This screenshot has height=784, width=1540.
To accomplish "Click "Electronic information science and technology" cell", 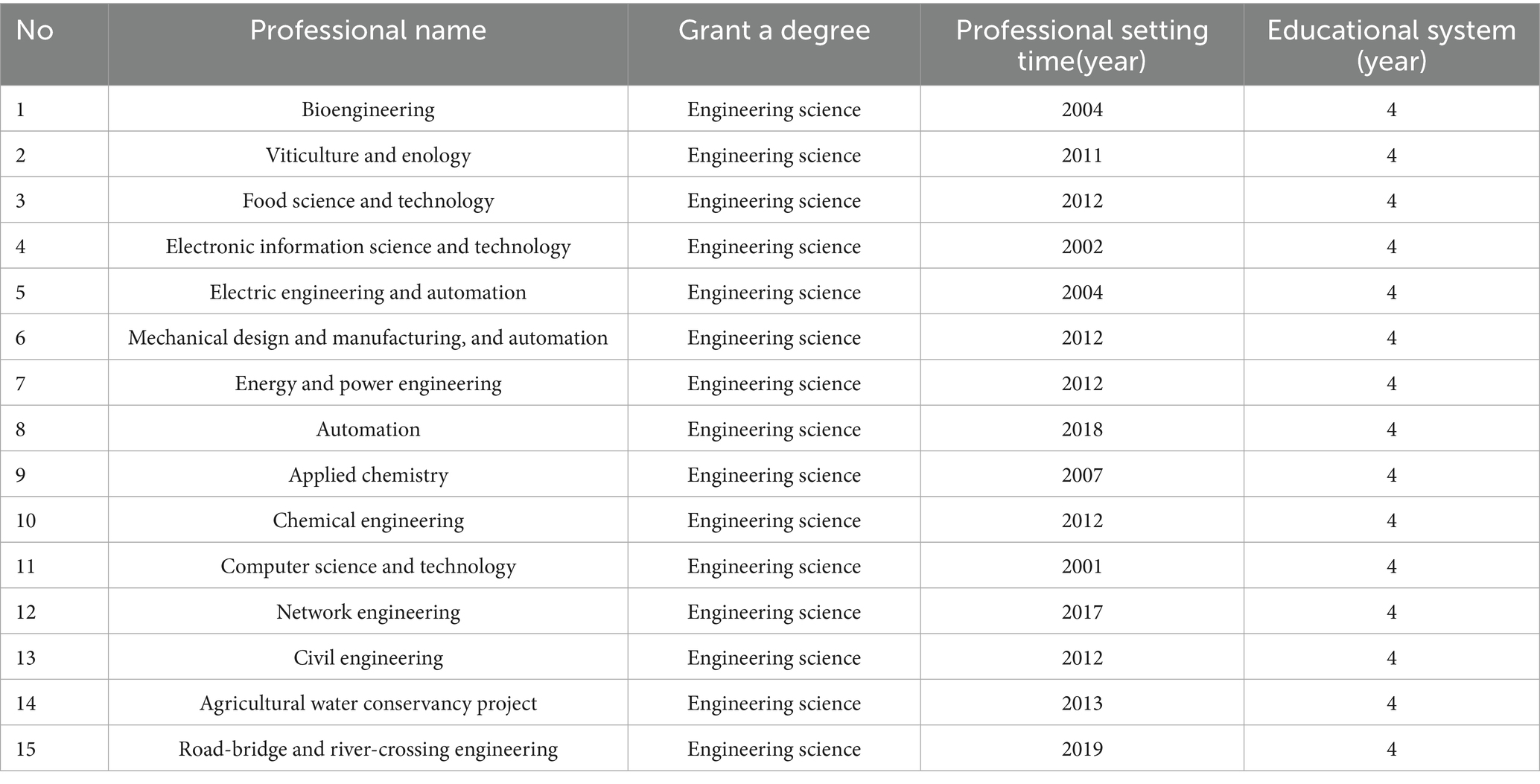I will 368,246.
